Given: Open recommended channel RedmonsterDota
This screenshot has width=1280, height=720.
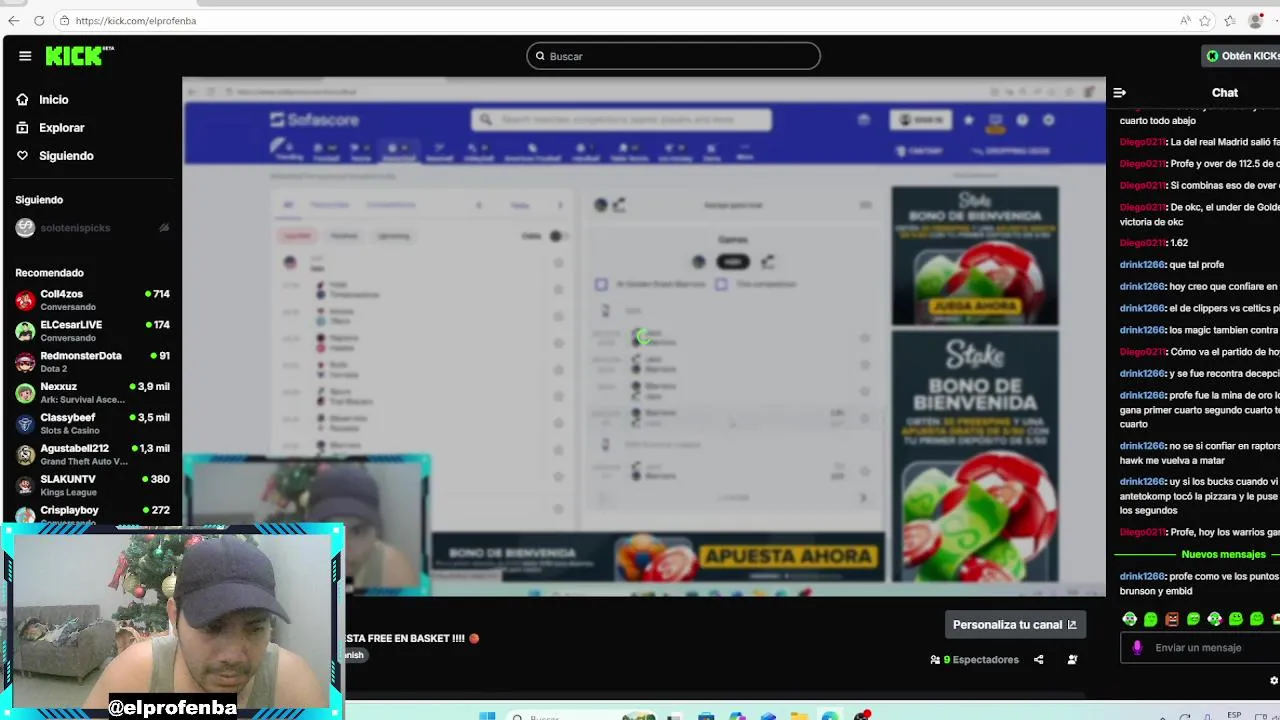Looking at the screenshot, I should (92, 362).
